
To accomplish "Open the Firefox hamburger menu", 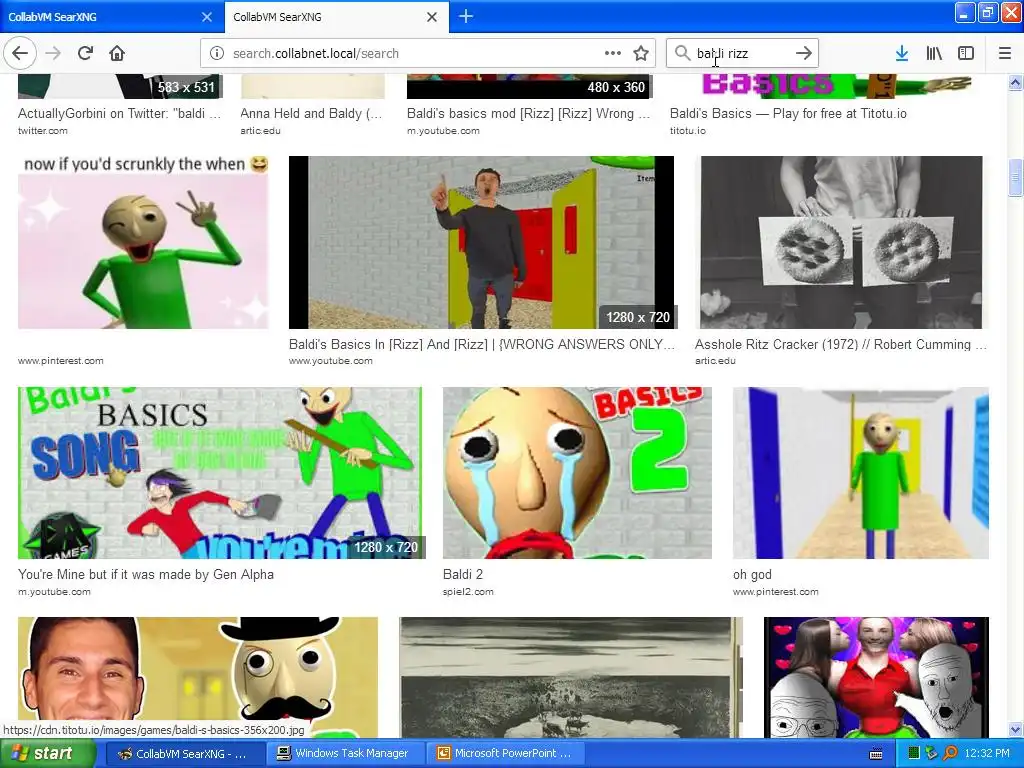I will click(x=1005, y=53).
